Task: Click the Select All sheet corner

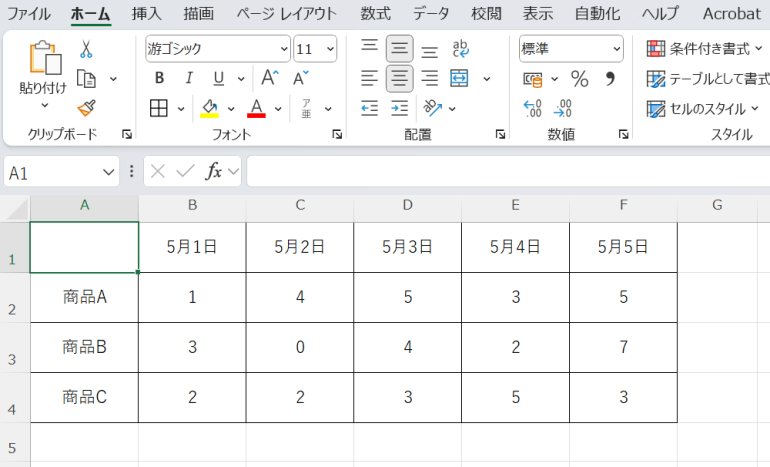Action: click(15, 208)
